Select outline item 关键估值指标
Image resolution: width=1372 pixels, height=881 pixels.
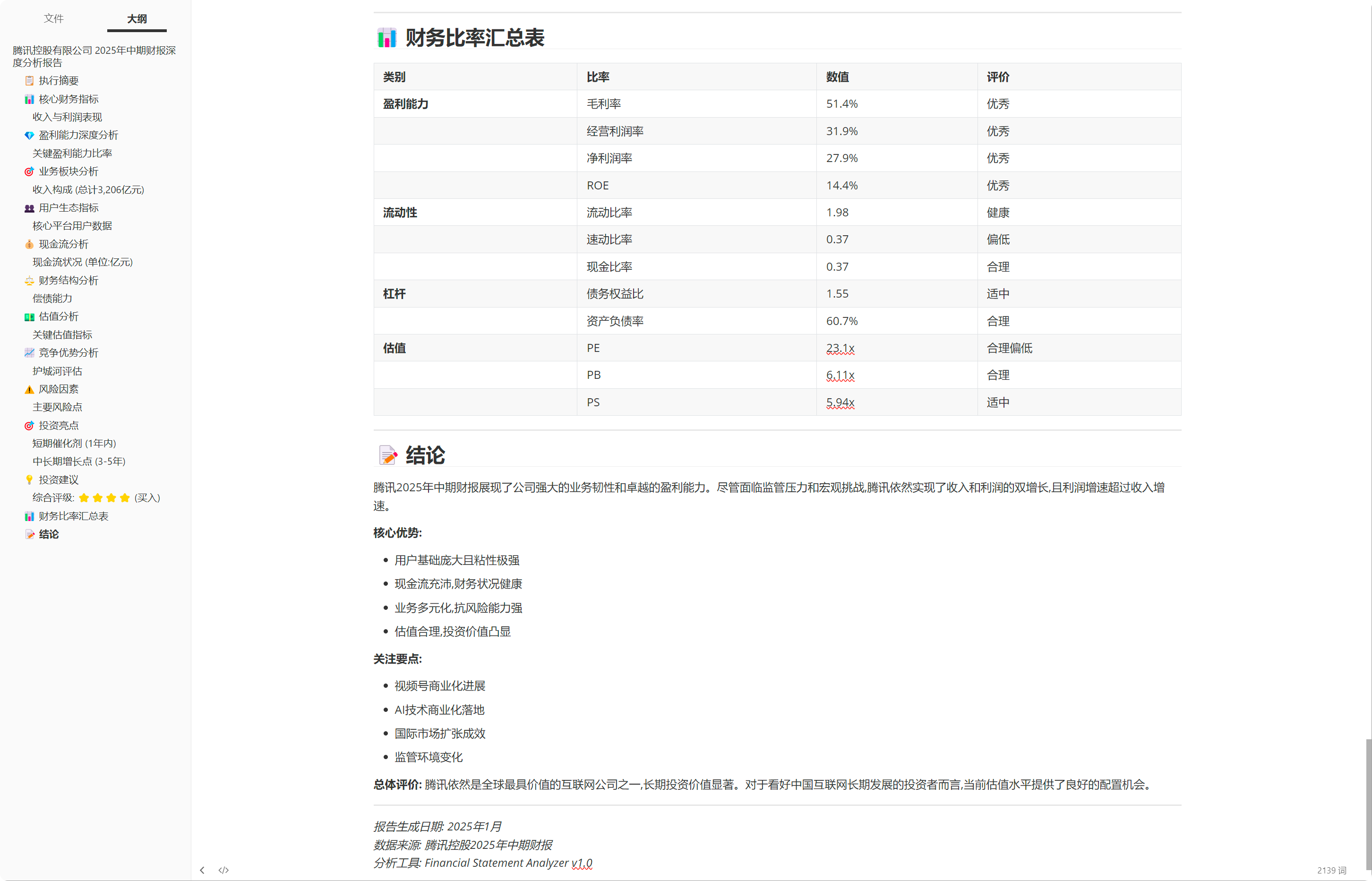[x=62, y=334]
